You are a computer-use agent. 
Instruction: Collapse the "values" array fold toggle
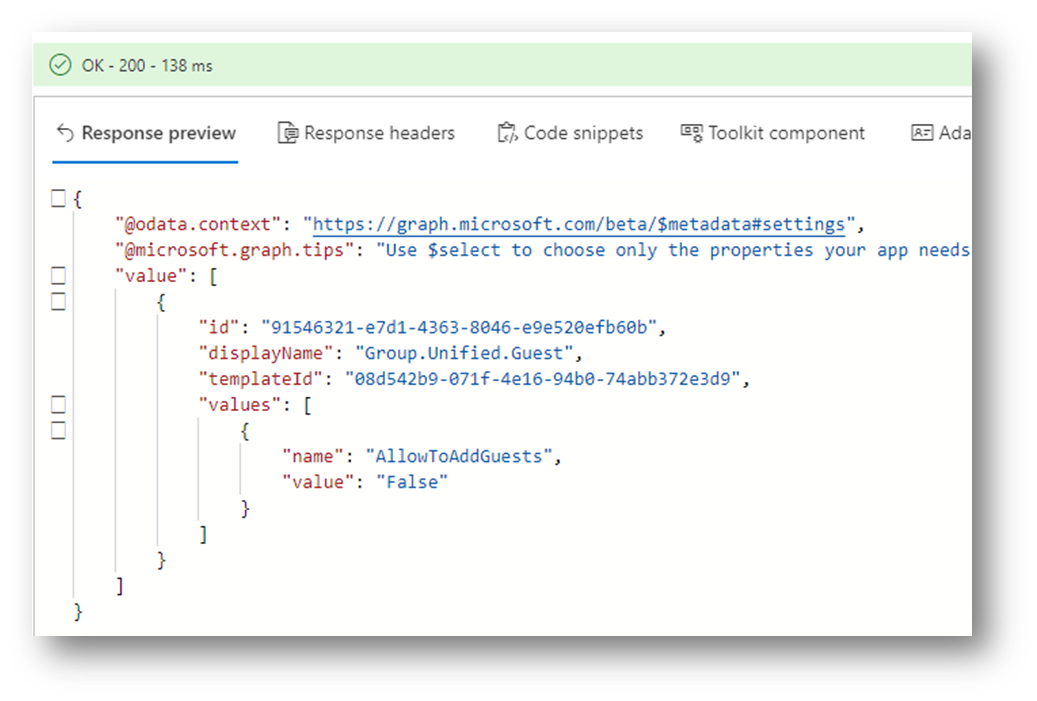coord(58,404)
